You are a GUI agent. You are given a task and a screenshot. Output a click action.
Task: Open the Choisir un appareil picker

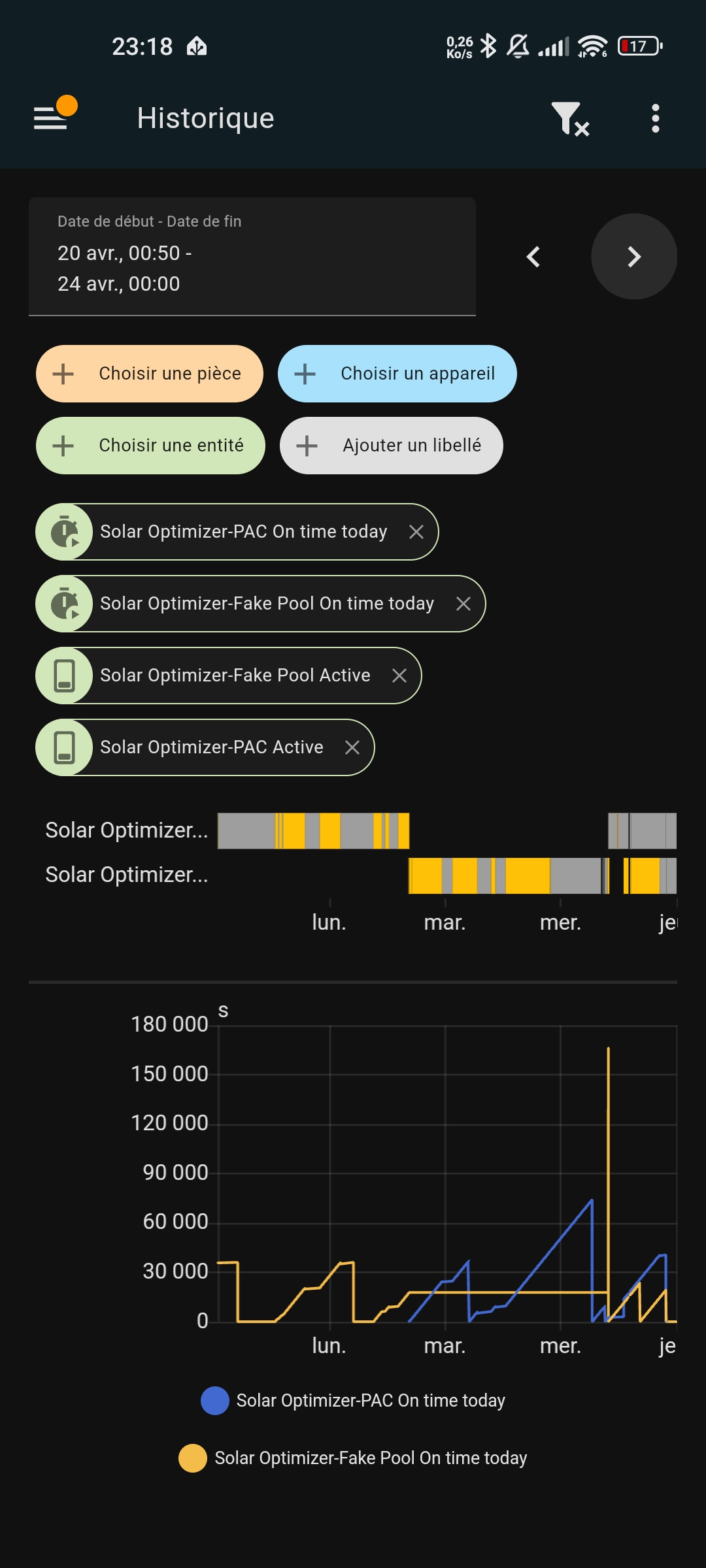coord(397,374)
